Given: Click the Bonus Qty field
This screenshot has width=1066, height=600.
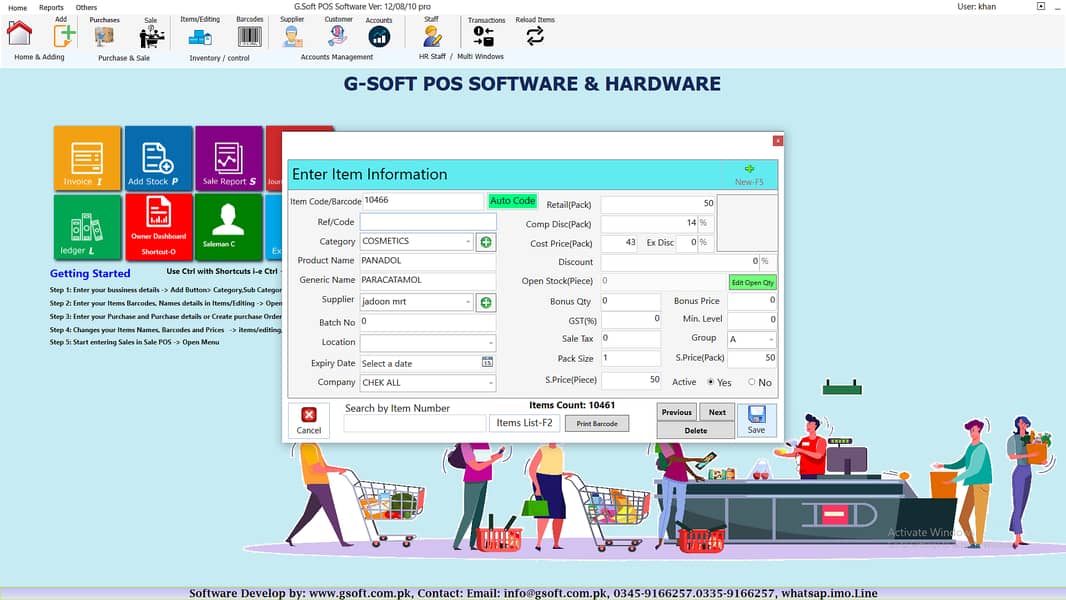Looking at the screenshot, I should coord(630,301).
